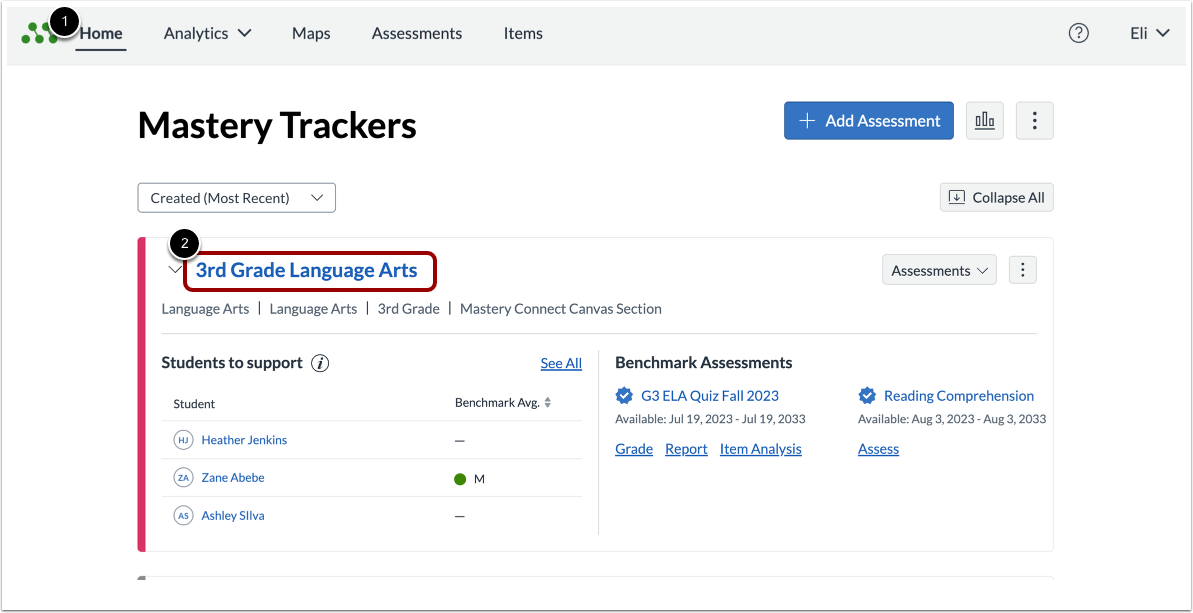Click Heather Jenkins's avatar initials
Image resolution: width=1193 pixels, height=613 pixels.
tap(183, 439)
